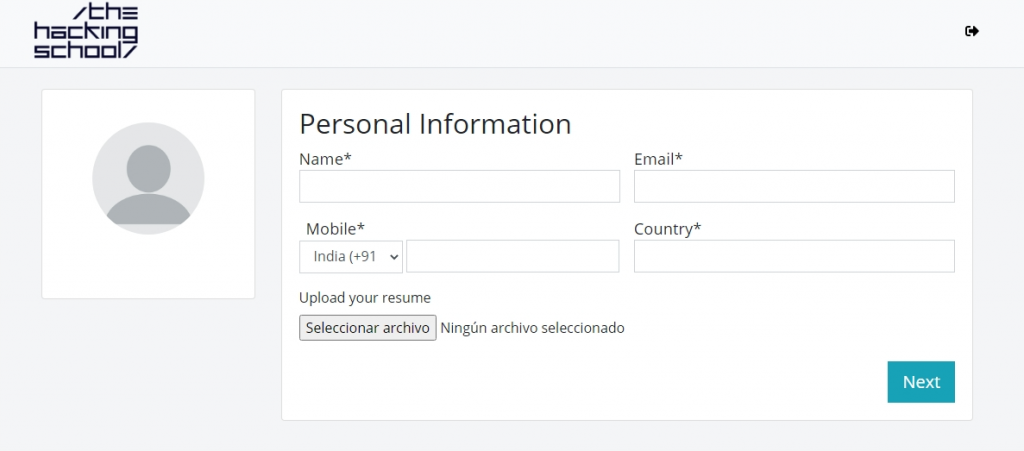Click the Seleccionar archivo button
Screen dimensions: 1024x451
(368, 328)
